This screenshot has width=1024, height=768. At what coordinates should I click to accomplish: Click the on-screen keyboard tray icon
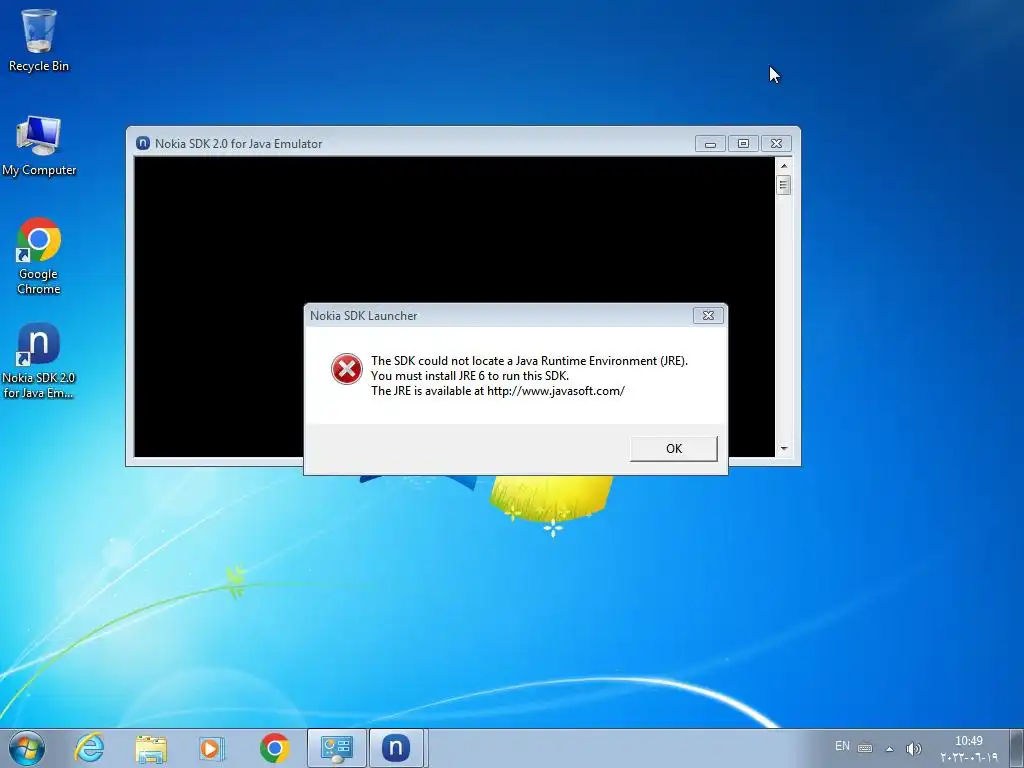(865, 748)
